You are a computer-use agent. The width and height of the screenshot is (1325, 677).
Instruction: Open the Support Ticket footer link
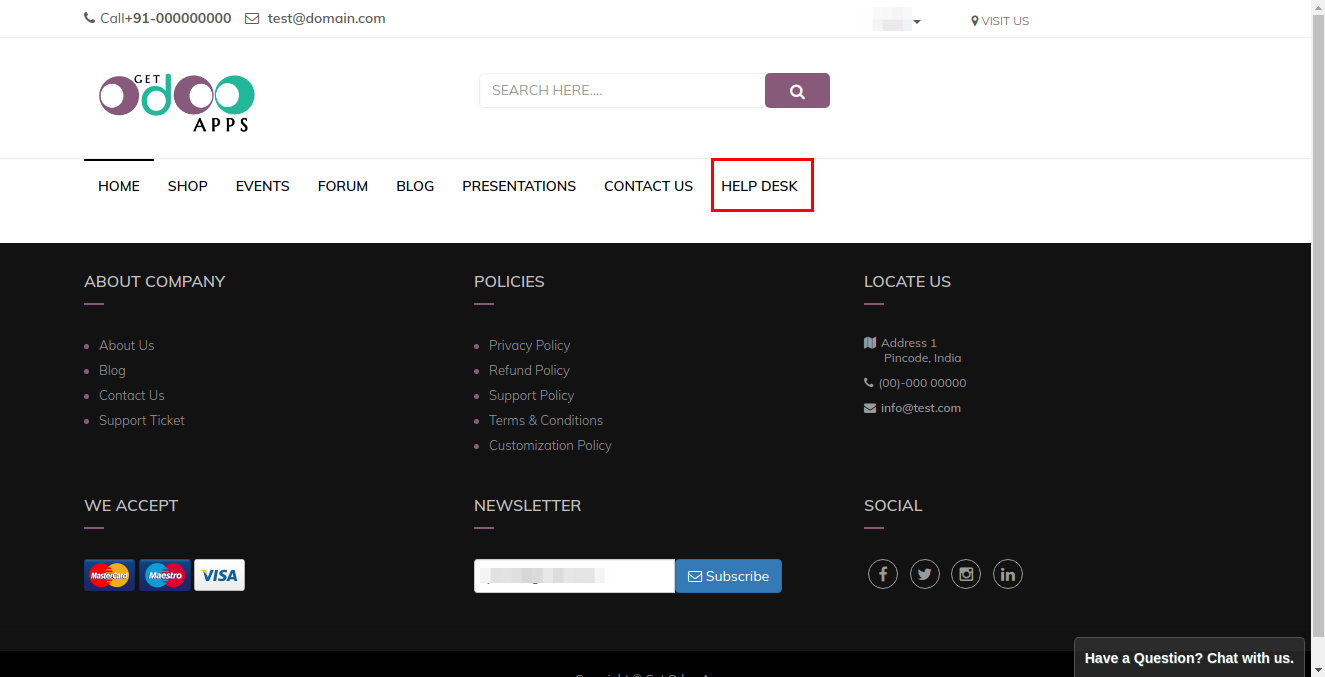click(x=142, y=420)
